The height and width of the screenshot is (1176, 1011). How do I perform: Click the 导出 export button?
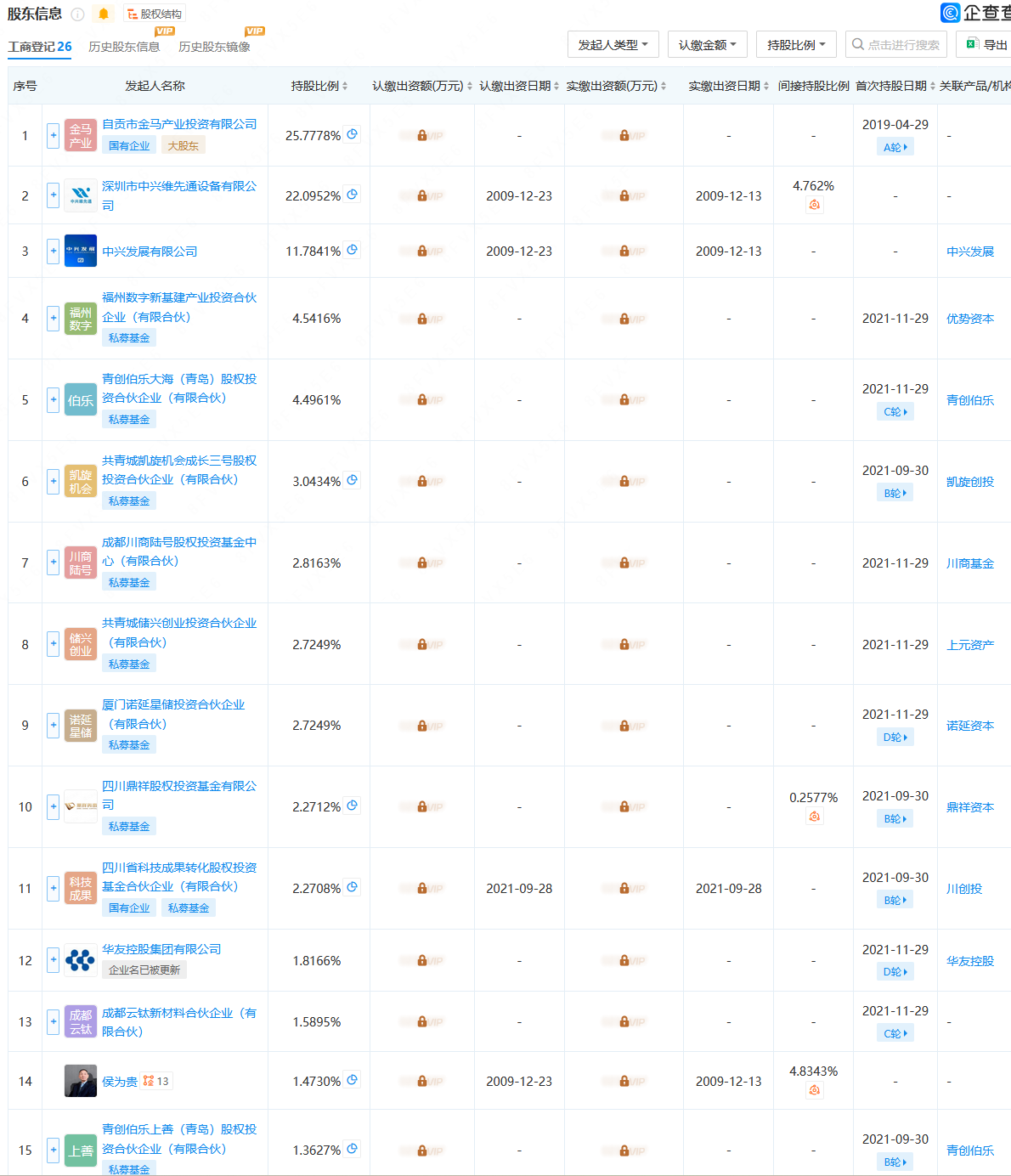[986, 44]
